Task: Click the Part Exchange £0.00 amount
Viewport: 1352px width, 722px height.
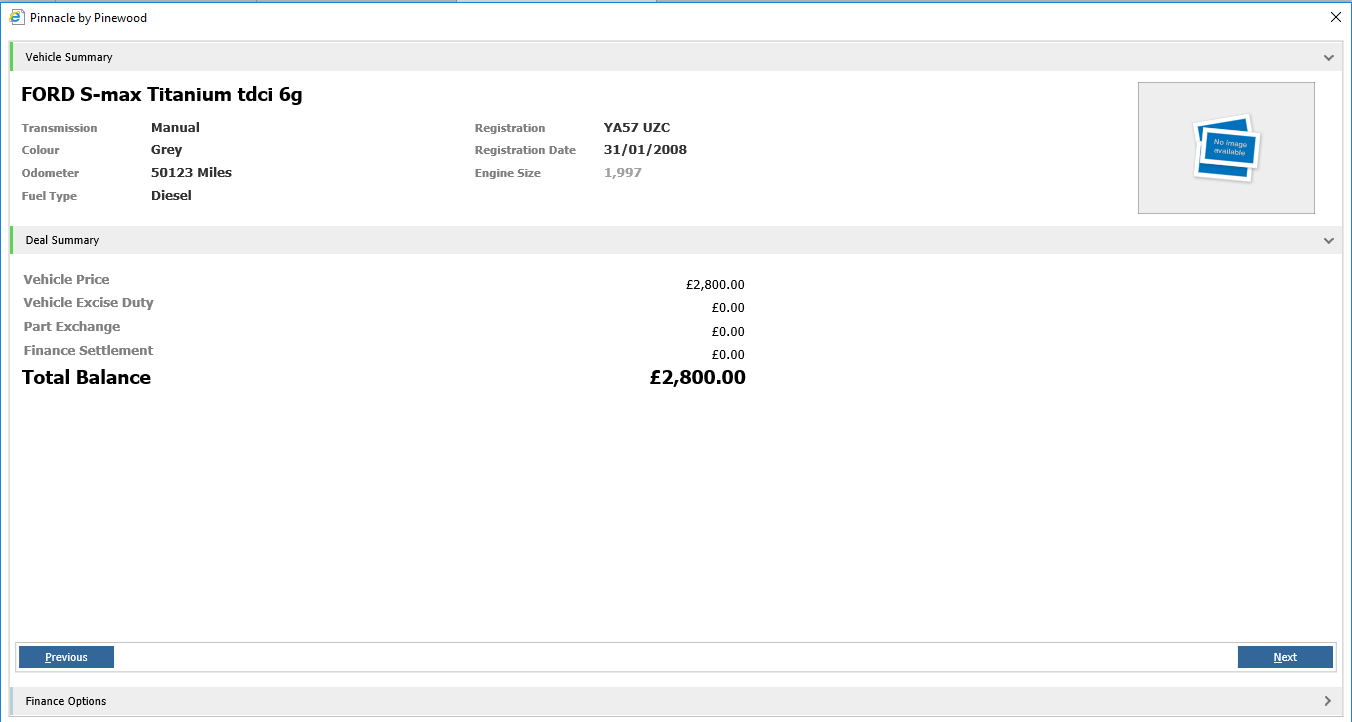Action: point(728,332)
